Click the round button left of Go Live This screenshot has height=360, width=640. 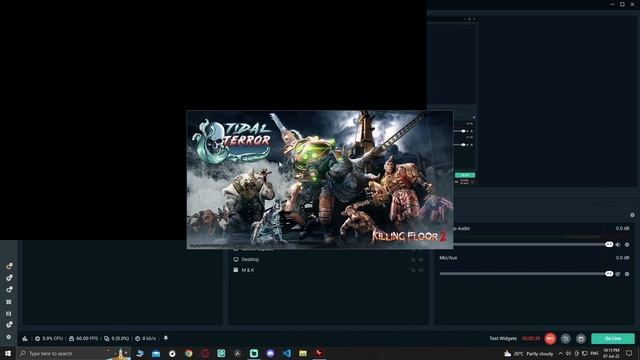point(581,338)
